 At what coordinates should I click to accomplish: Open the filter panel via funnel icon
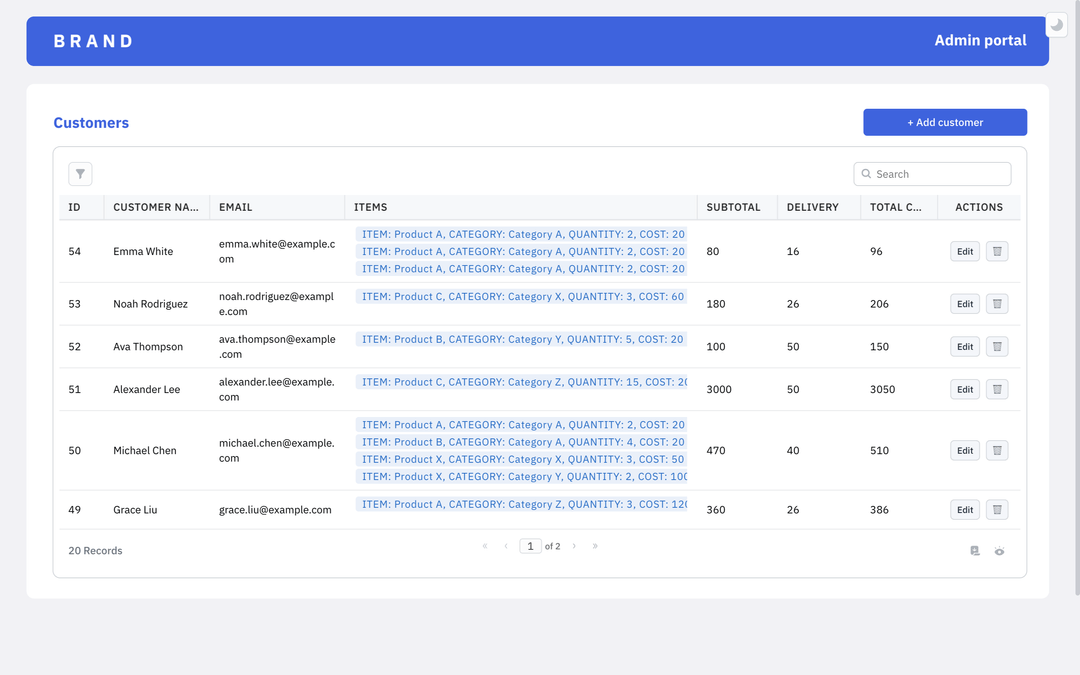[x=80, y=173]
